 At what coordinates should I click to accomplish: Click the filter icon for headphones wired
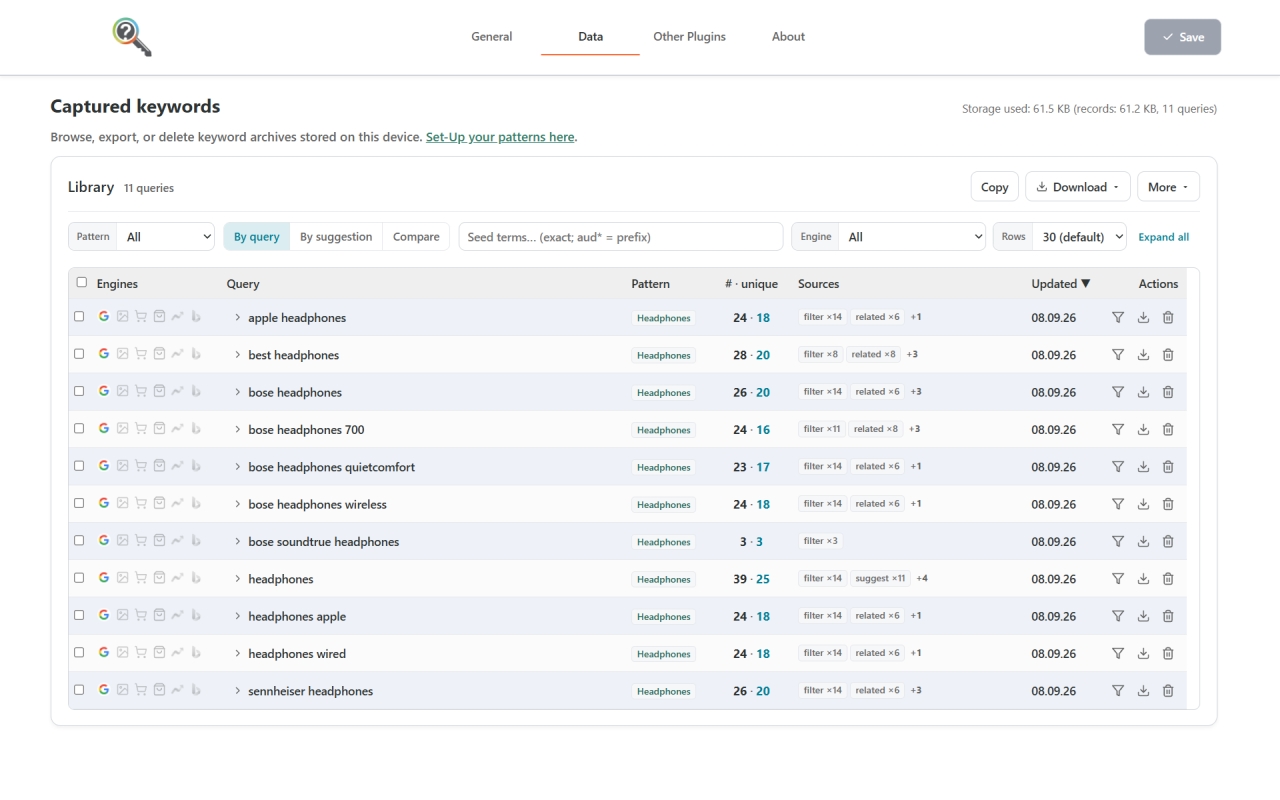point(1118,653)
